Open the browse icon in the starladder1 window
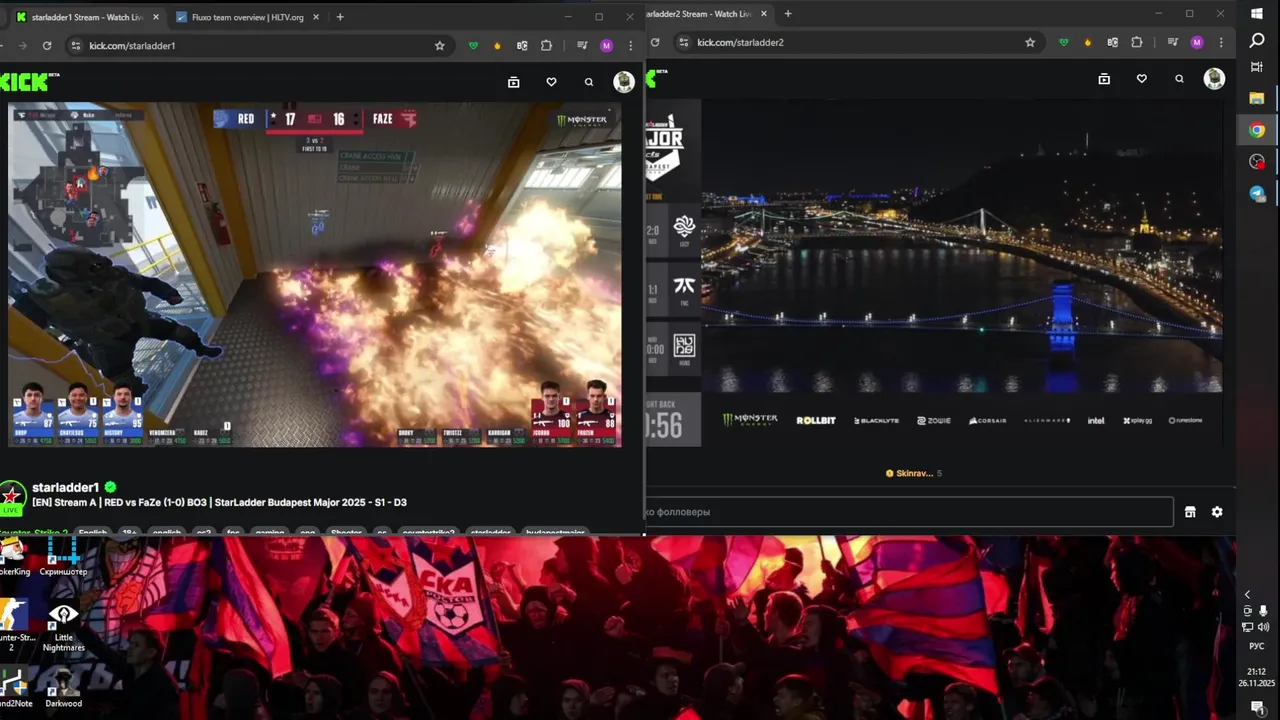 (x=514, y=82)
